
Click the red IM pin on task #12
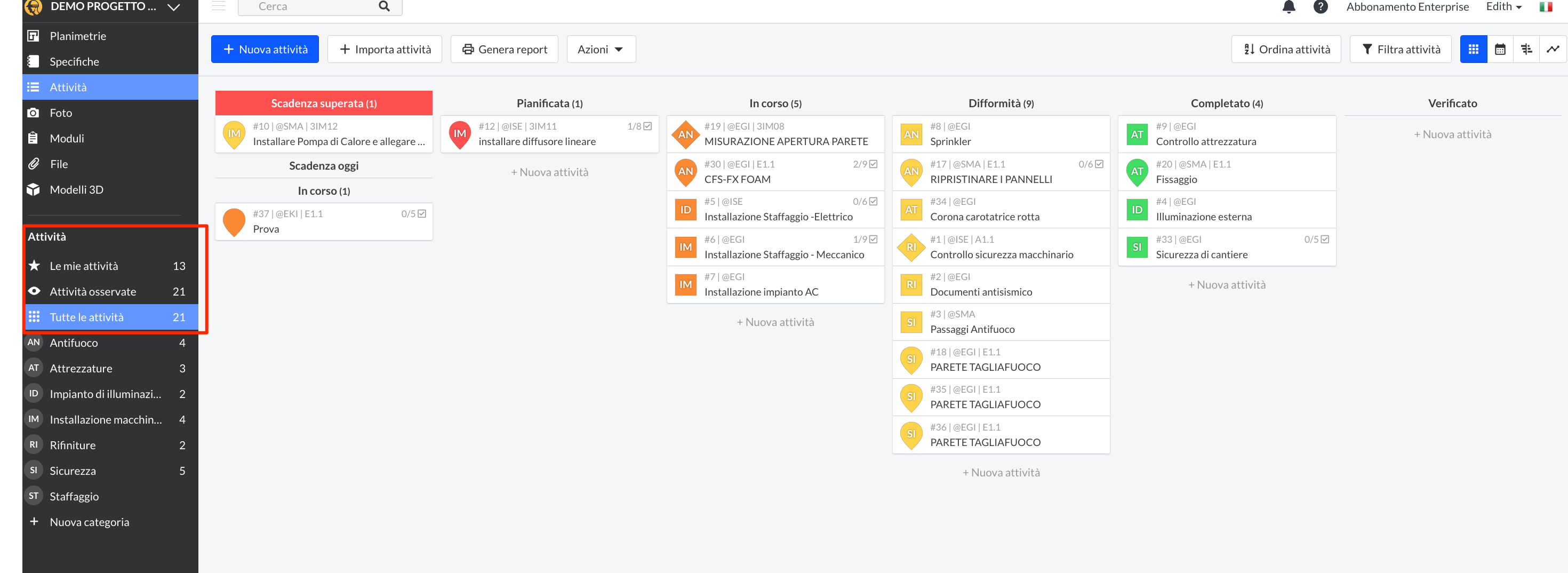click(x=460, y=134)
